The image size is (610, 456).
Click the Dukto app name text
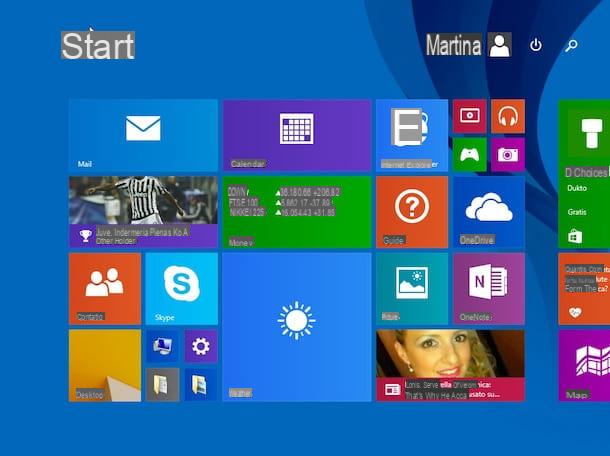coord(577,188)
